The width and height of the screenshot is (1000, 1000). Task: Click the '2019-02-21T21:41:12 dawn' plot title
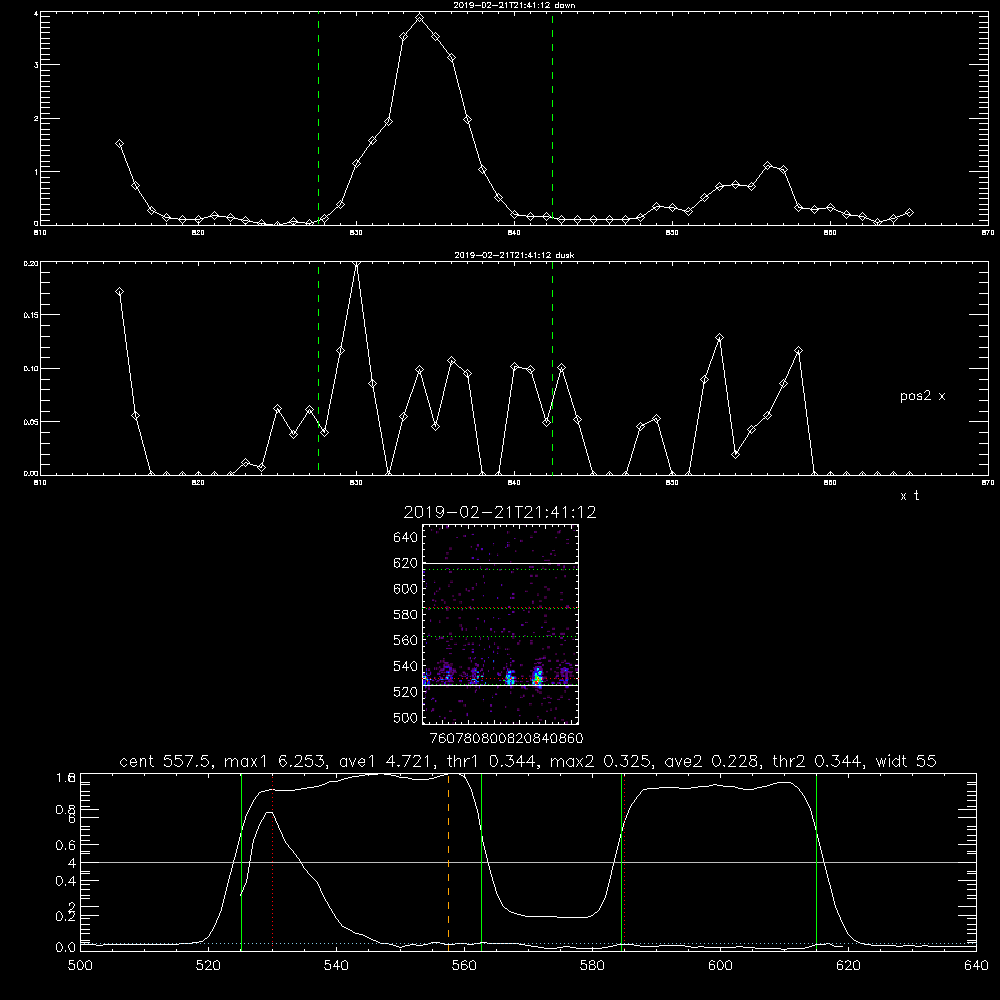[x=514, y=5]
